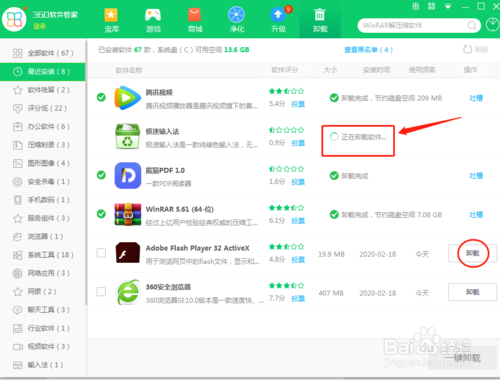
Task: Click 吐槽 link in WinRAR row
Action: [476, 215]
